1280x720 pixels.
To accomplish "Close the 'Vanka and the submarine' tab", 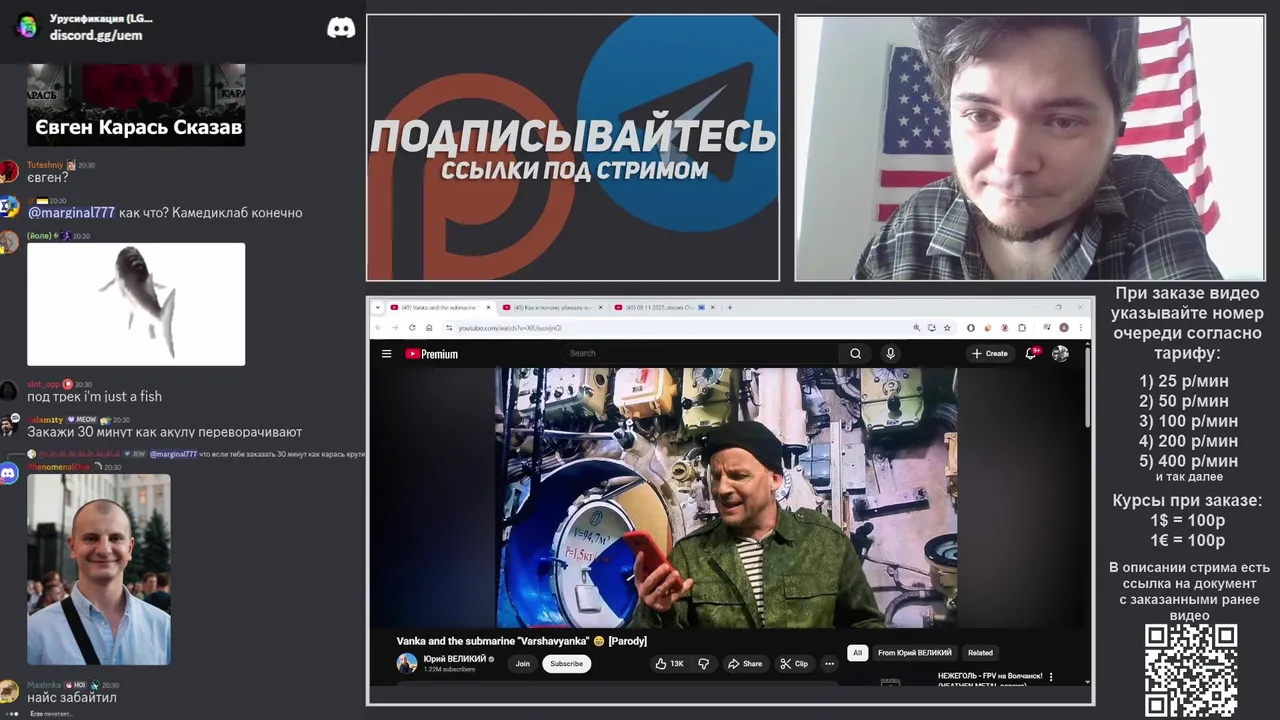I will tap(489, 308).
